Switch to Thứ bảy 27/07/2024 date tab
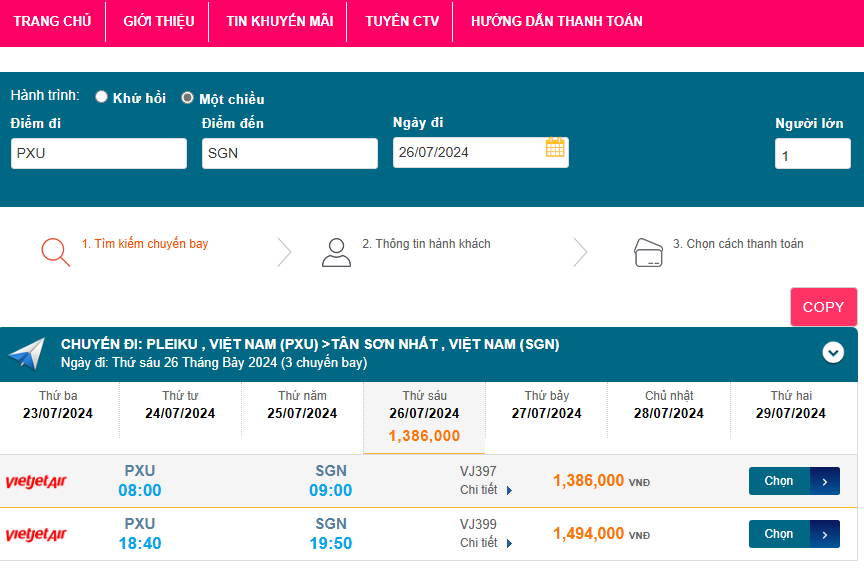 tap(547, 405)
